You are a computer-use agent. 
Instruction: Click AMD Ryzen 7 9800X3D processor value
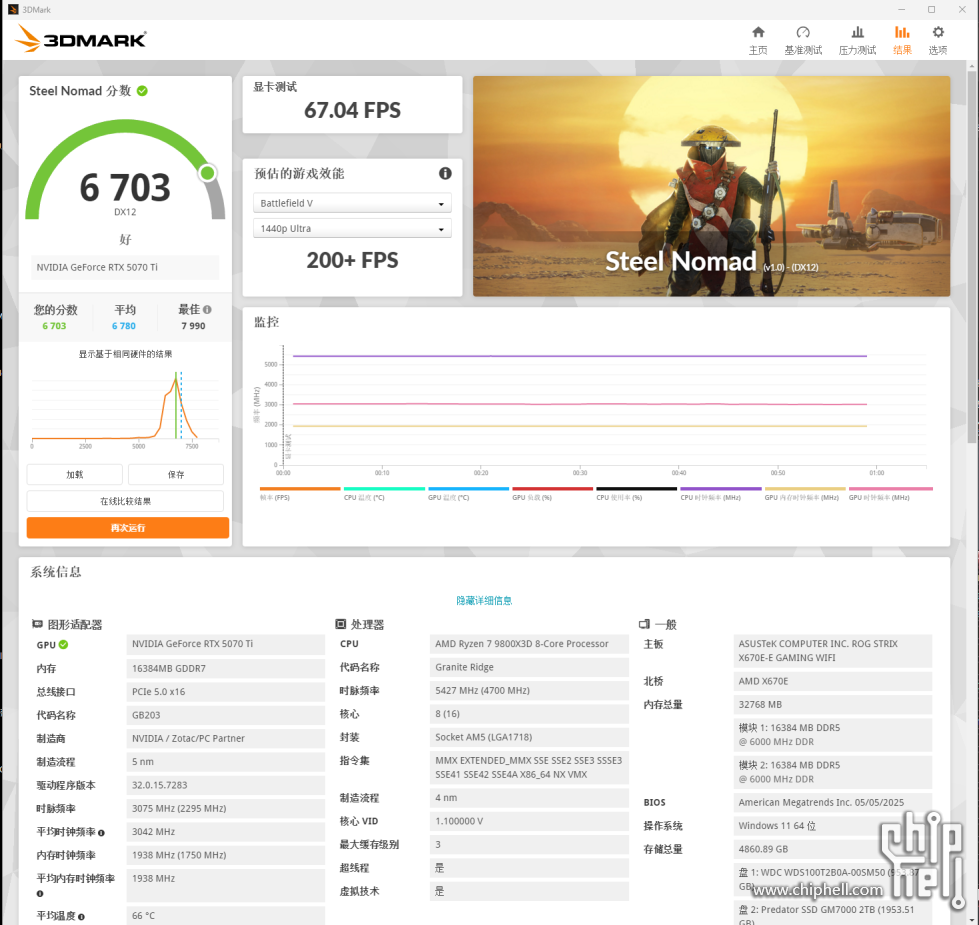coord(529,644)
